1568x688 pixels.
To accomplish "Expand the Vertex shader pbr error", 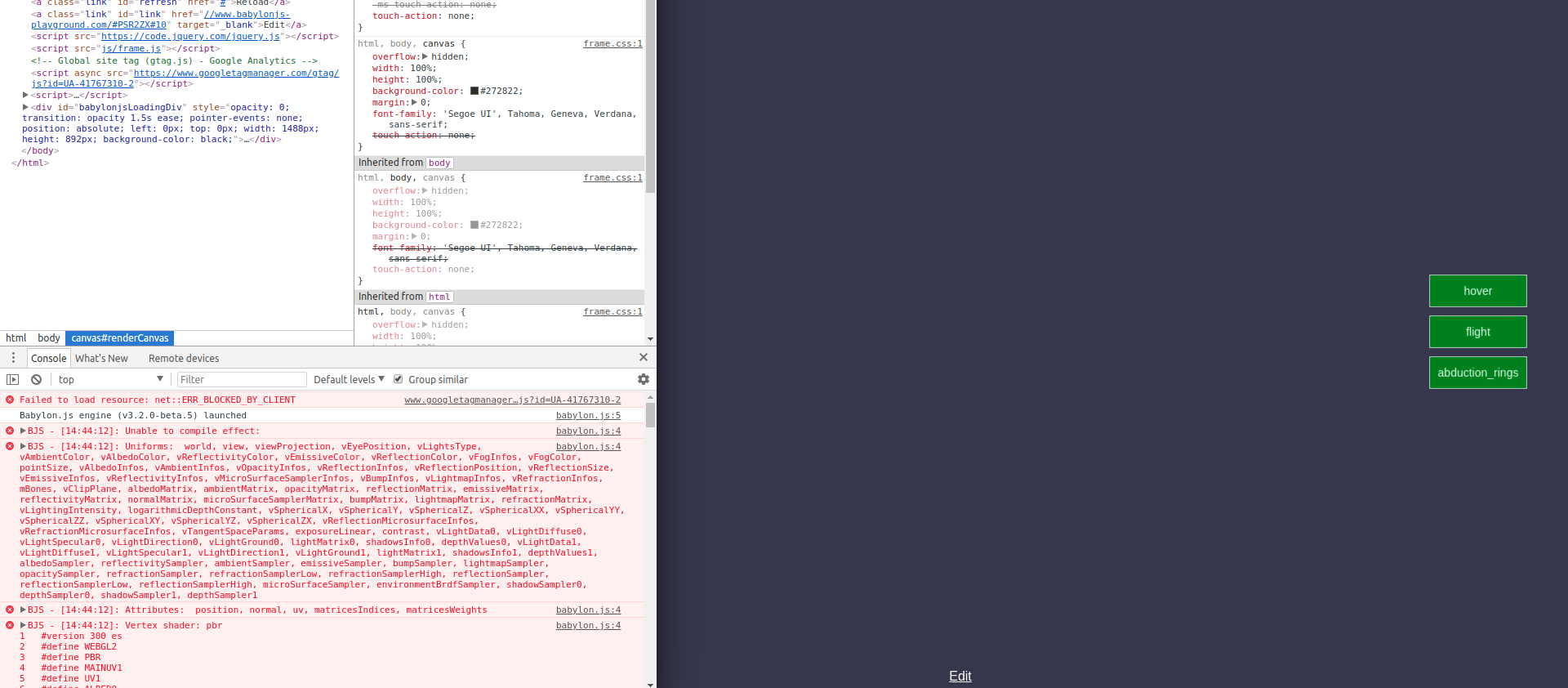I will pyautogui.click(x=24, y=625).
